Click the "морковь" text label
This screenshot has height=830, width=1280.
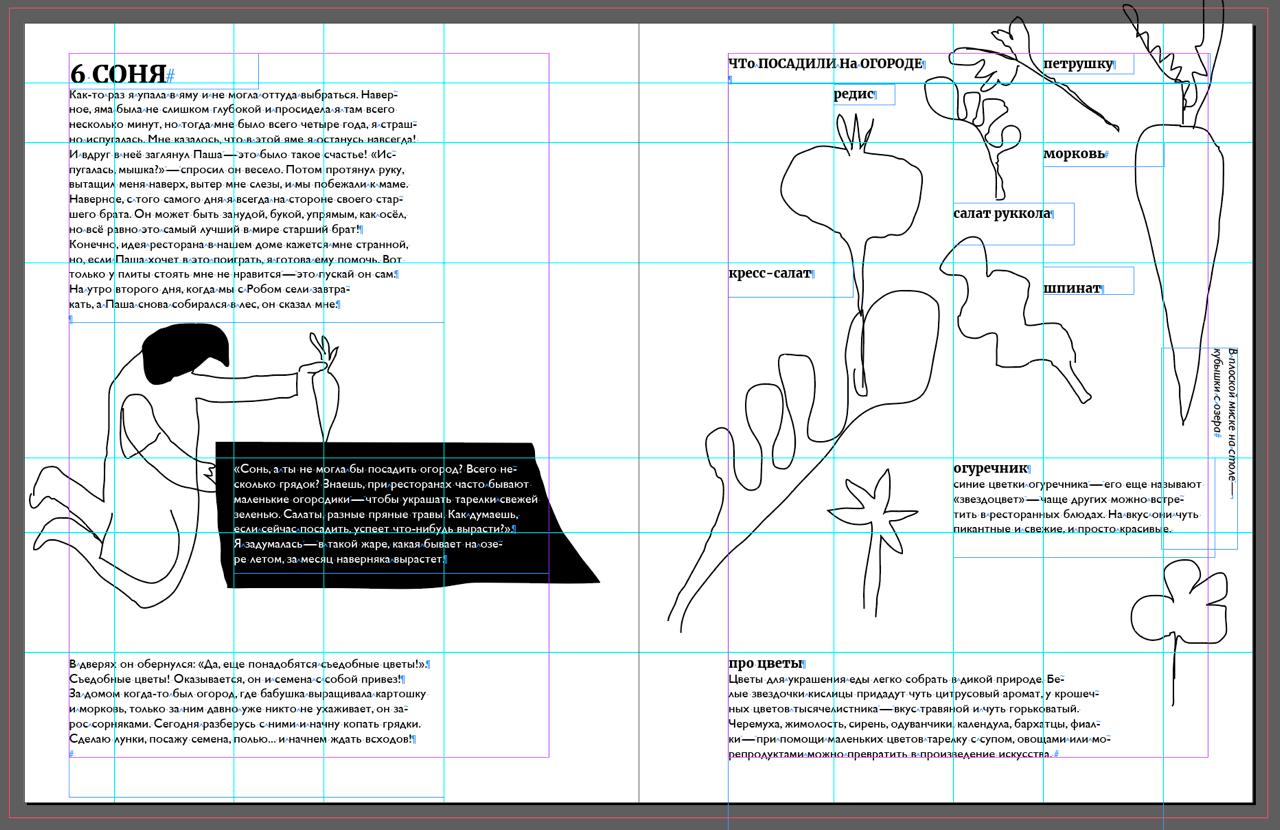pyautogui.click(x=1074, y=154)
